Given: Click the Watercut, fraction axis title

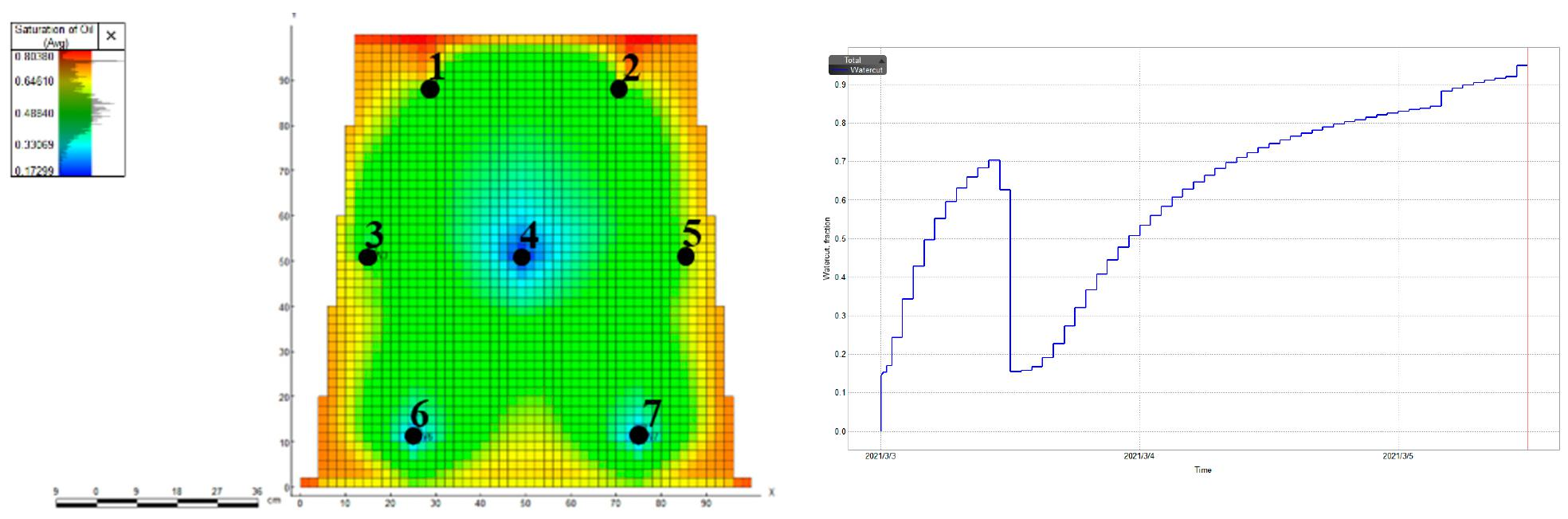Looking at the screenshot, I should point(826,249).
